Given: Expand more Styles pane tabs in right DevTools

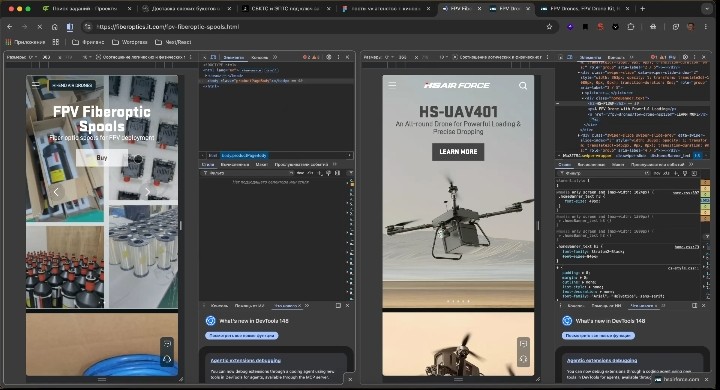Looking at the screenshot, I should (691, 164).
